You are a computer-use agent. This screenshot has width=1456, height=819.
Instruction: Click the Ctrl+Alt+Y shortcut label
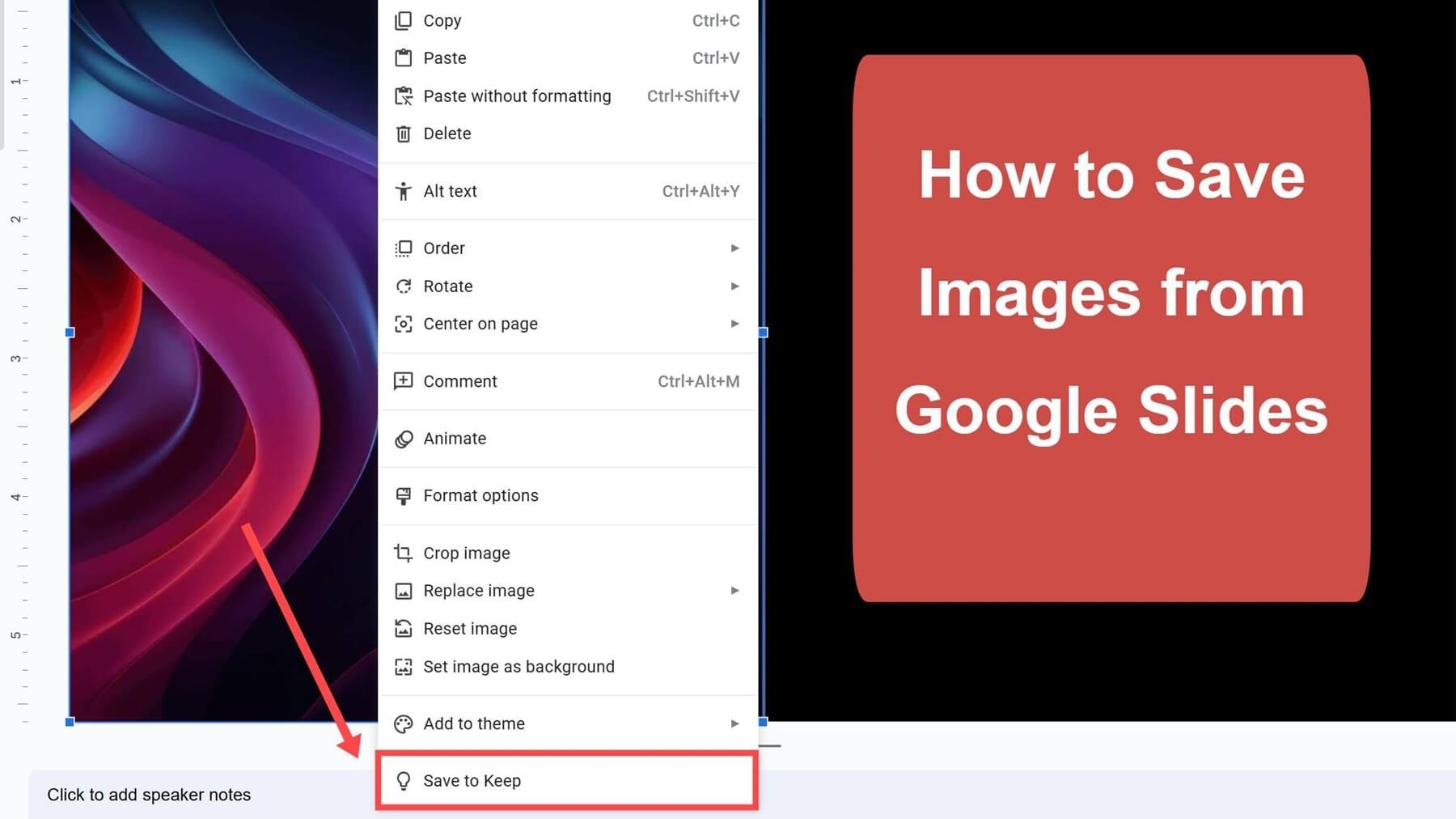[700, 191]
